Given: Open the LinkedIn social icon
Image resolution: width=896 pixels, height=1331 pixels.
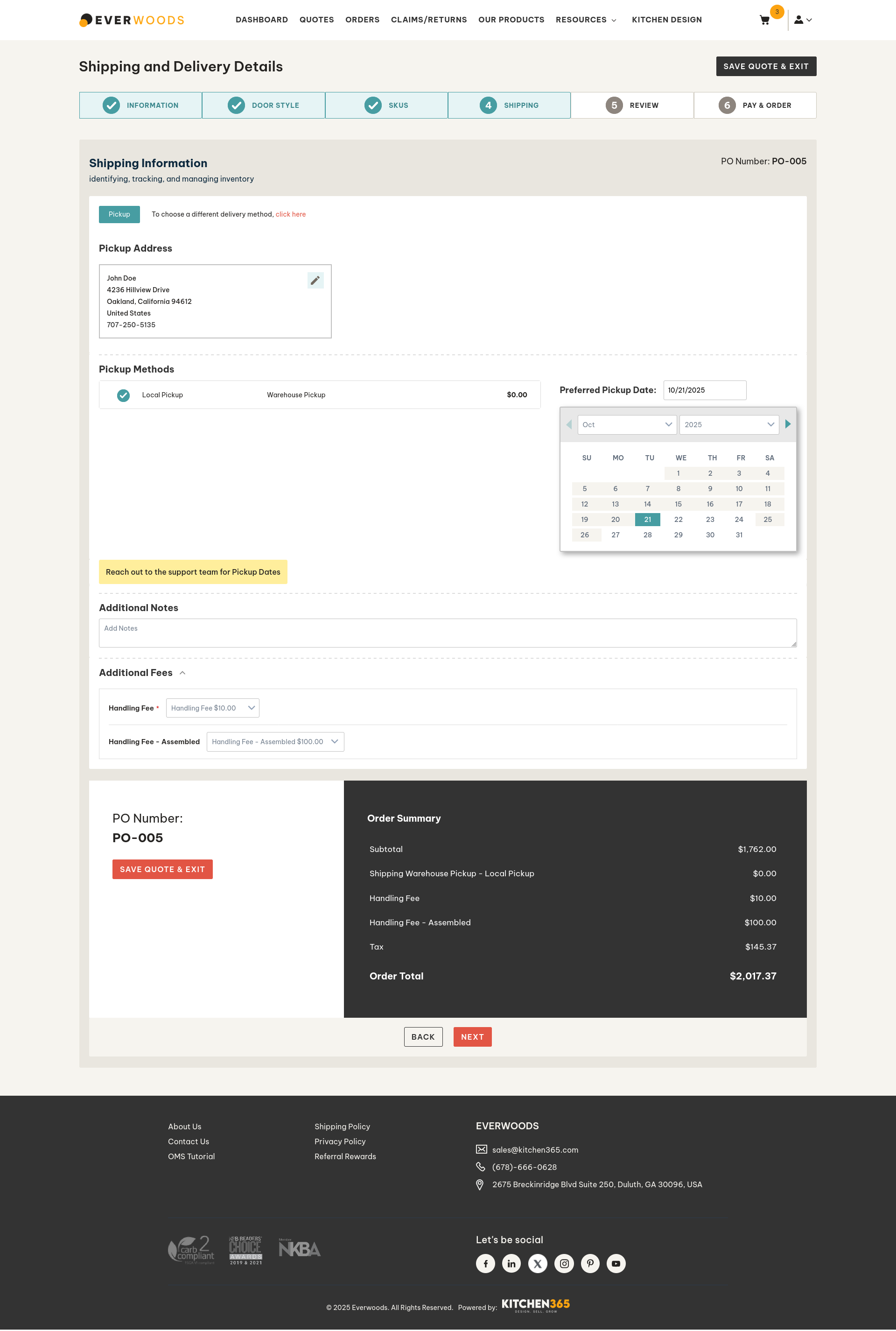Looking at the screenshot, I should click(511, 1263).
